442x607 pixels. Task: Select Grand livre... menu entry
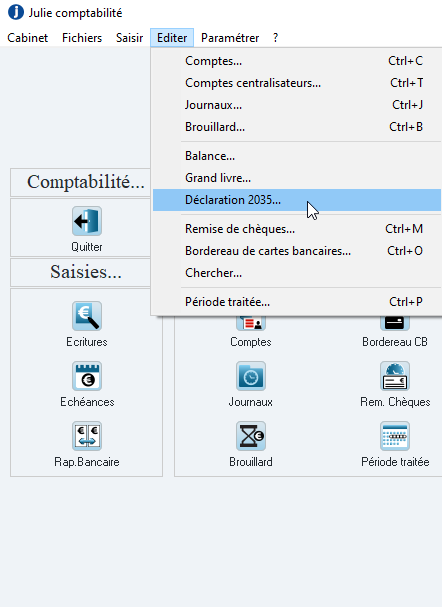pos(297,178)
